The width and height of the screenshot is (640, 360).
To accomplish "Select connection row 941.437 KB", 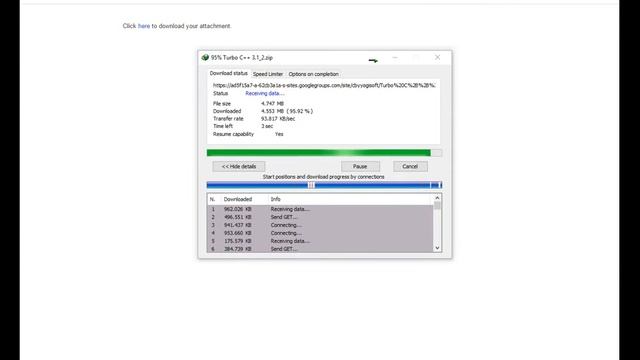I will coord(320,225).
